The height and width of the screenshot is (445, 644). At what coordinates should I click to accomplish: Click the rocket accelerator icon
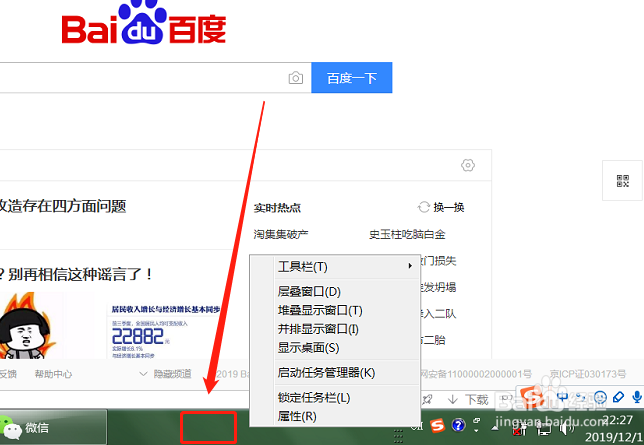(x=428, y=399)
